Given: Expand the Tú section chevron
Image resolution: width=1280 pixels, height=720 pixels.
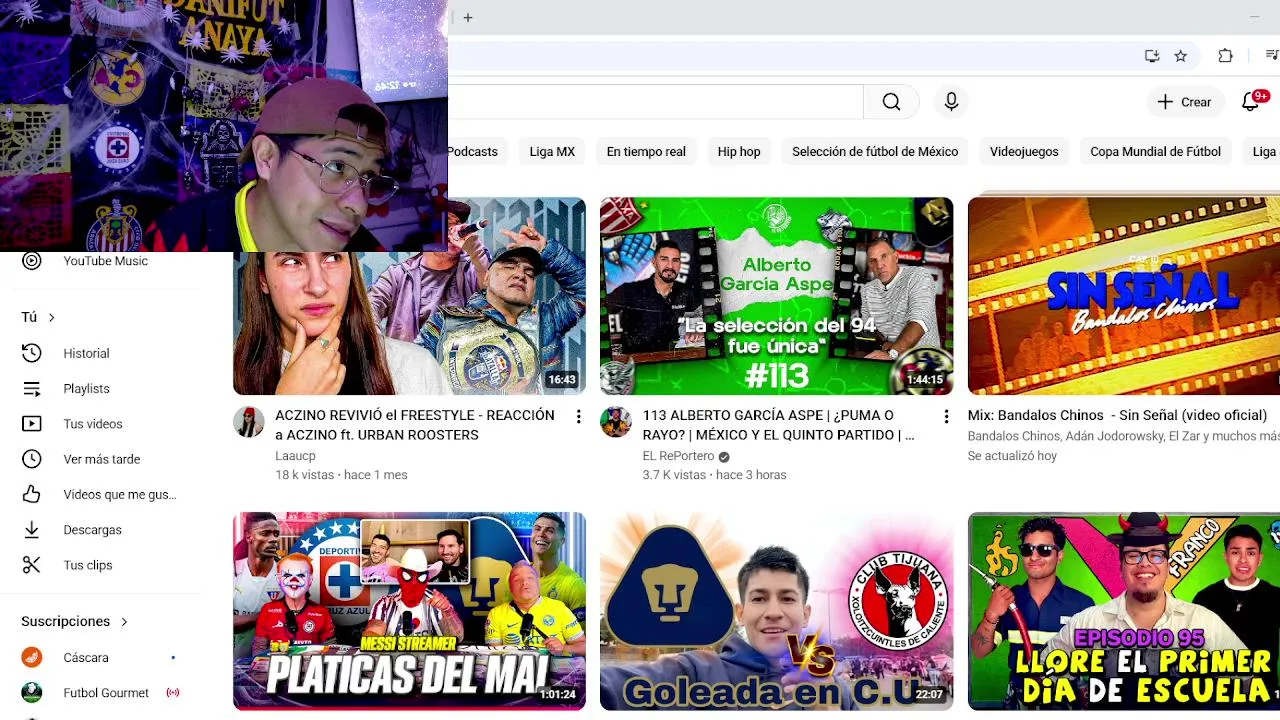Looking at the screenshot, I should 51,317.
